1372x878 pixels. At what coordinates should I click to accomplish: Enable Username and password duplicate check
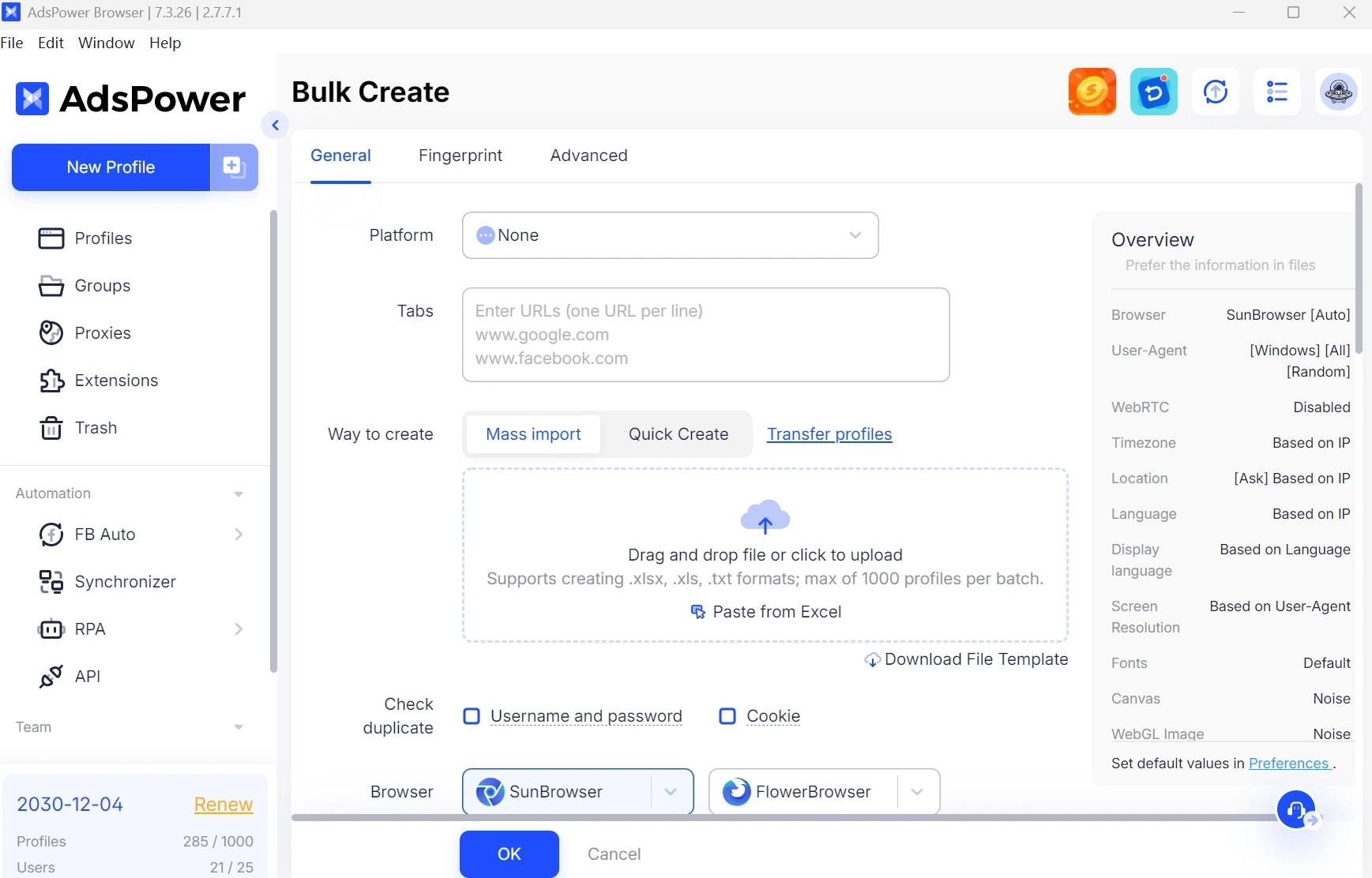click(x=472, y=716)
